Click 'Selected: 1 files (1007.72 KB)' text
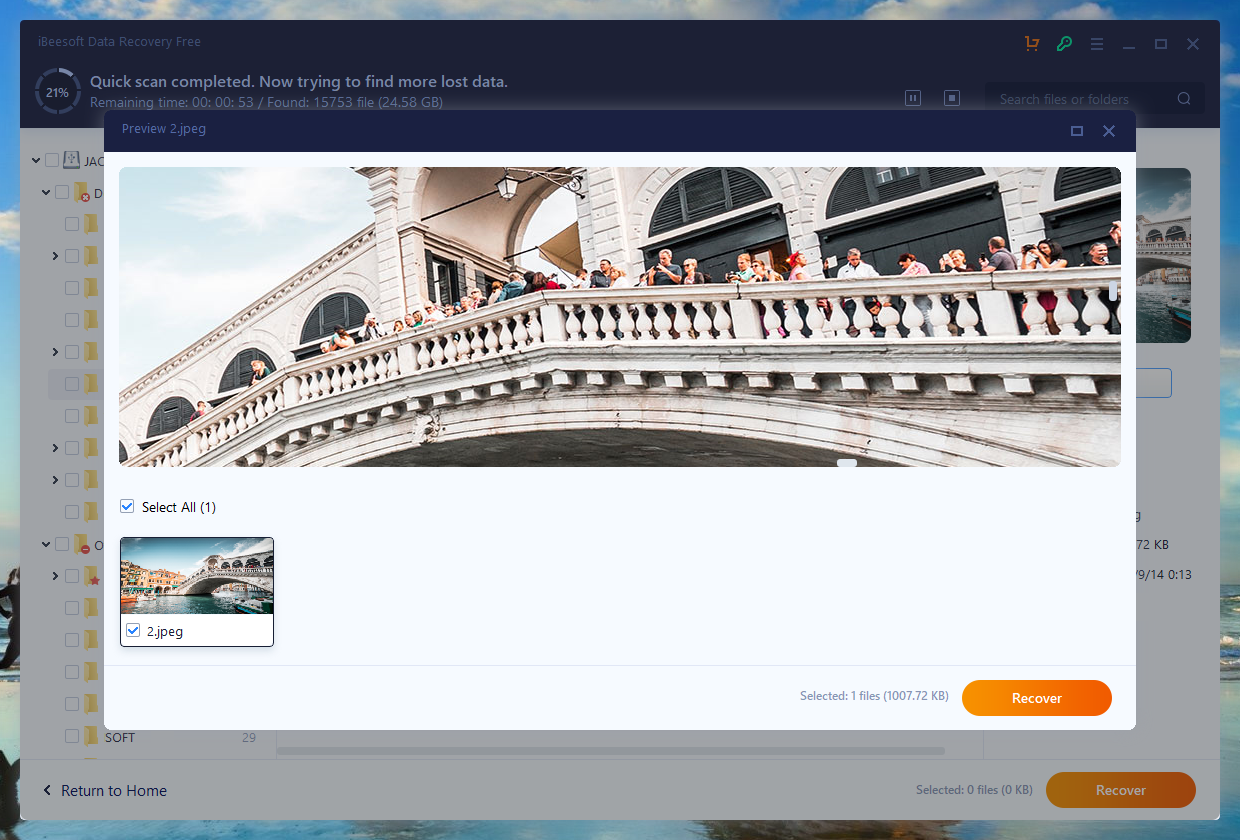The image size is (1240, 840). click(x=874, y=696)
